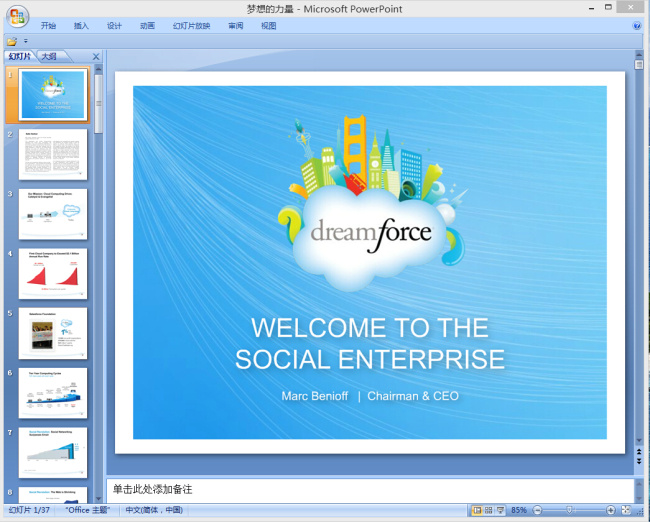Toggle normal view button in status bar
Viewport: 650px width, 522px height.
[477, 510]
